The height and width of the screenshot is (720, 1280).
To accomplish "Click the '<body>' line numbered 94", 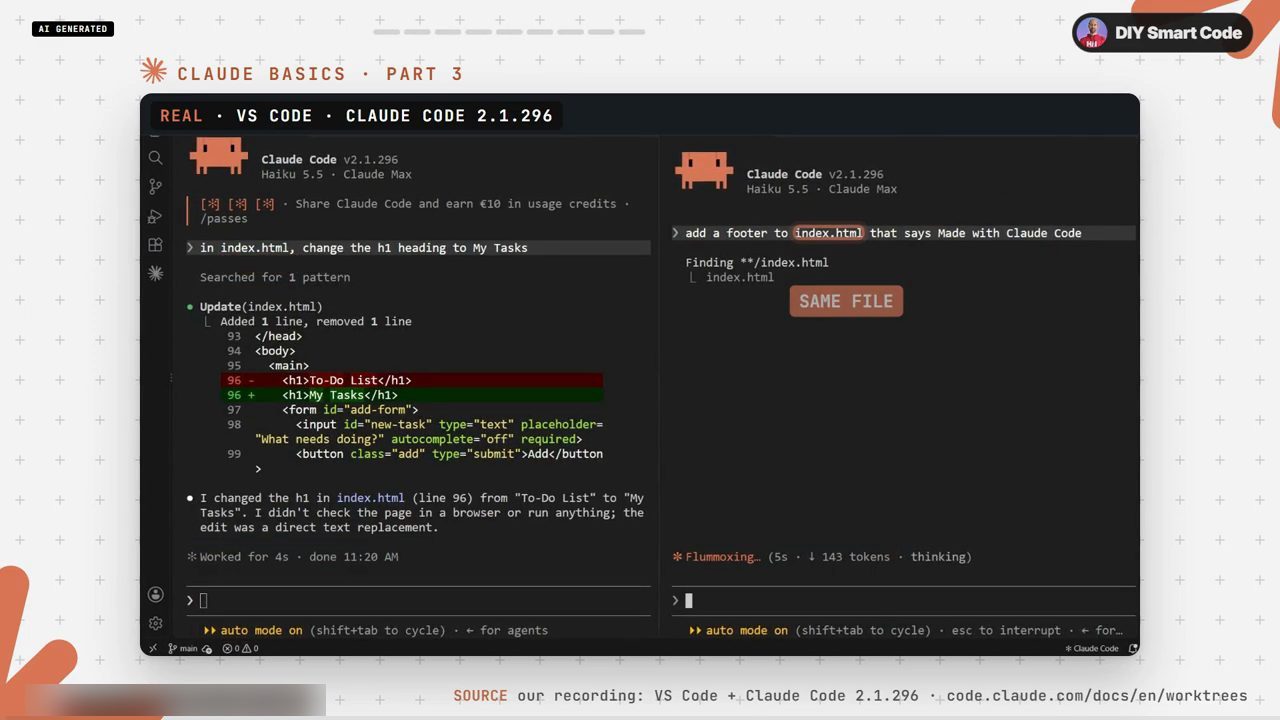I will tap(275, 351).
